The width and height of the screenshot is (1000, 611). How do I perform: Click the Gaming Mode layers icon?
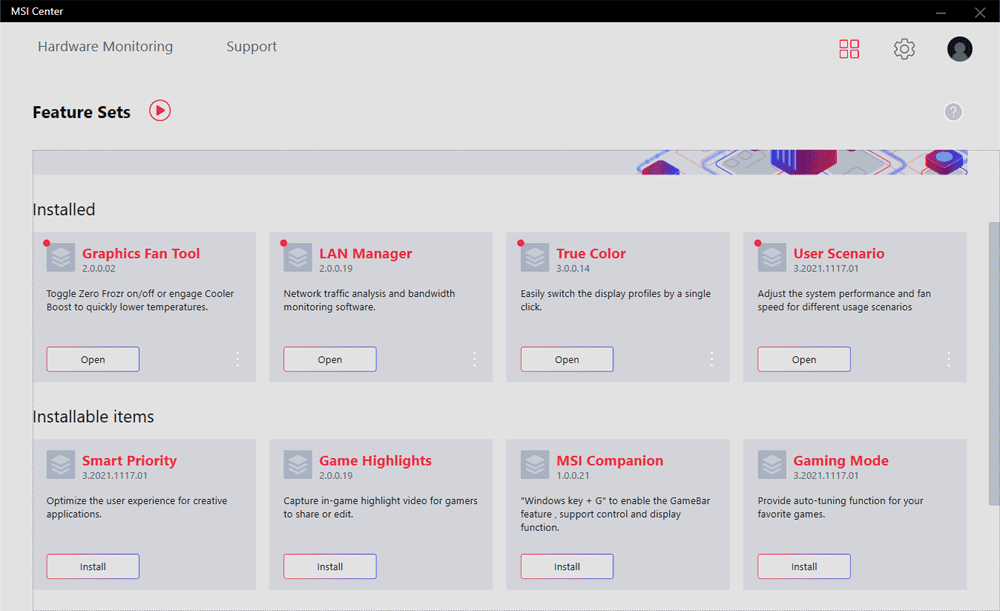[772, 465]
